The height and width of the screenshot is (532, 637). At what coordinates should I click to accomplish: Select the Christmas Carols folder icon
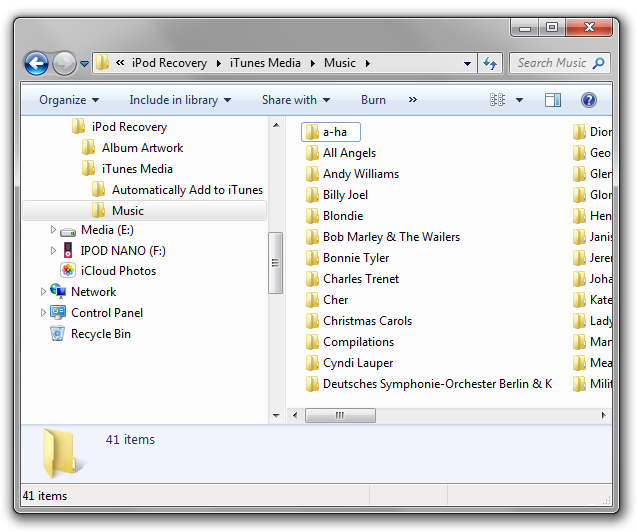click(312, 321)
